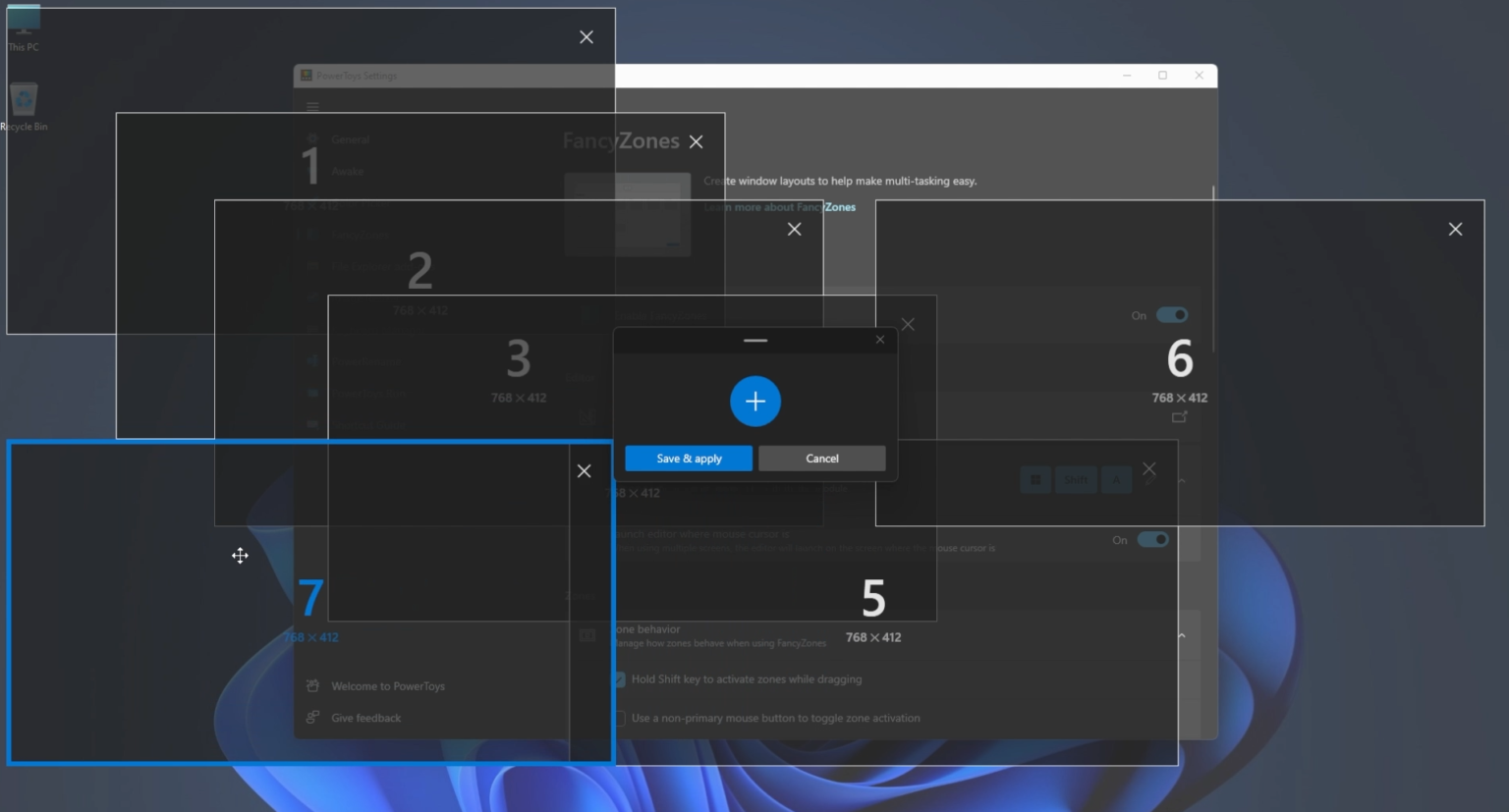Click the pop-out editor icon below zone 6
Viewport: 1509px width, 812px height.
click(1179, 416)
